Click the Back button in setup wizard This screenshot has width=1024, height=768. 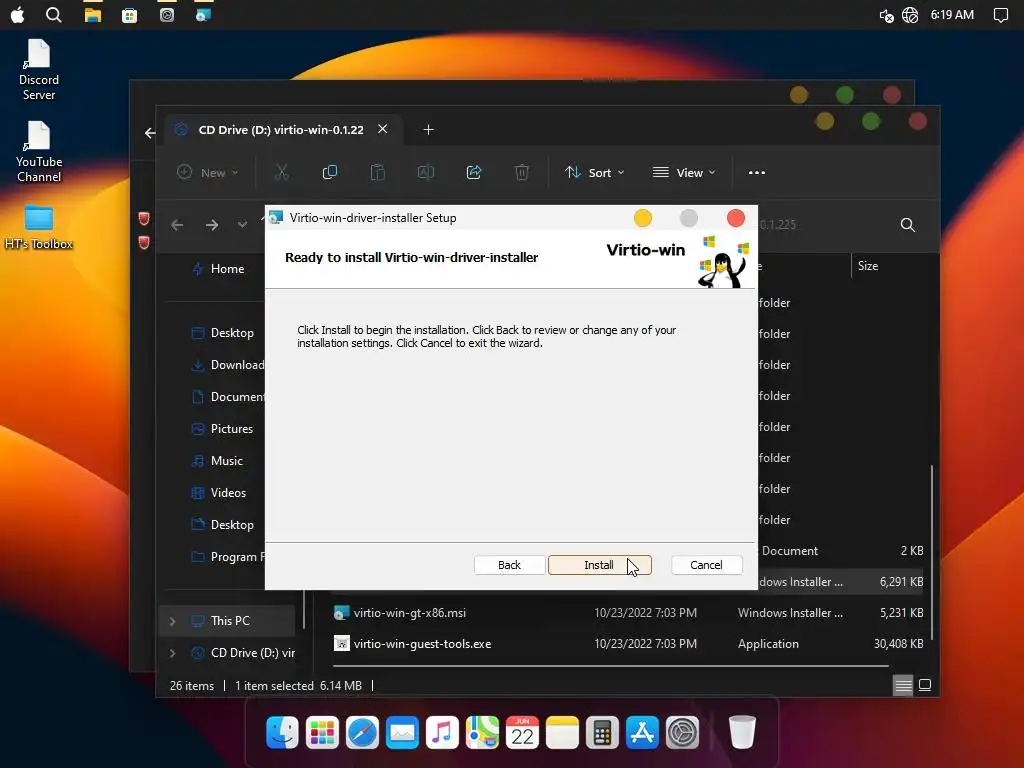509,565
